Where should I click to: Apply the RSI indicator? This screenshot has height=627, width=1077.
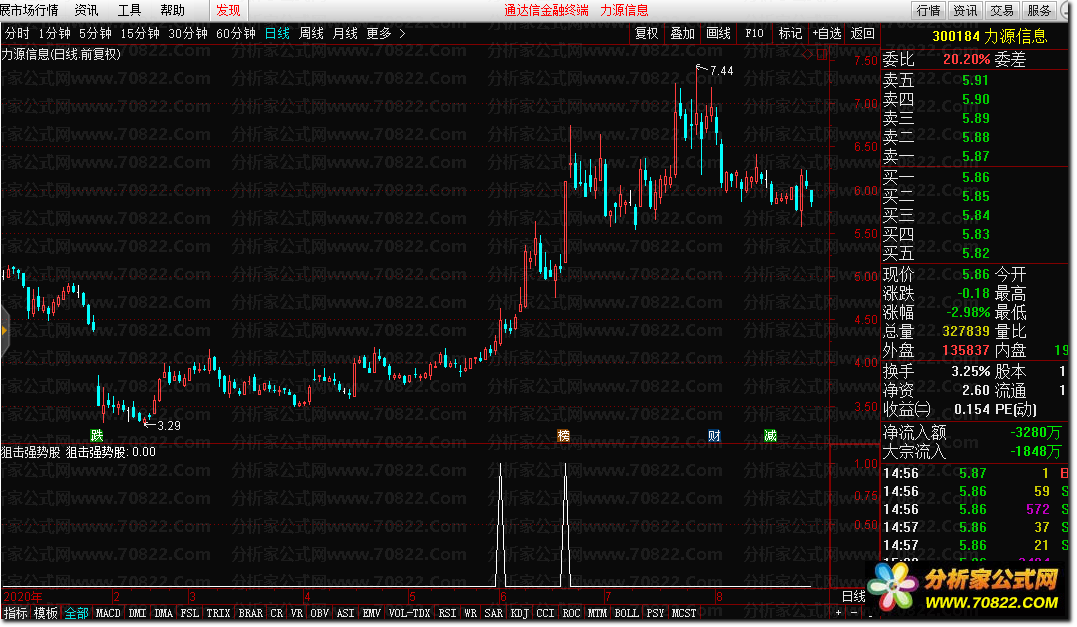tap(447, 613)
